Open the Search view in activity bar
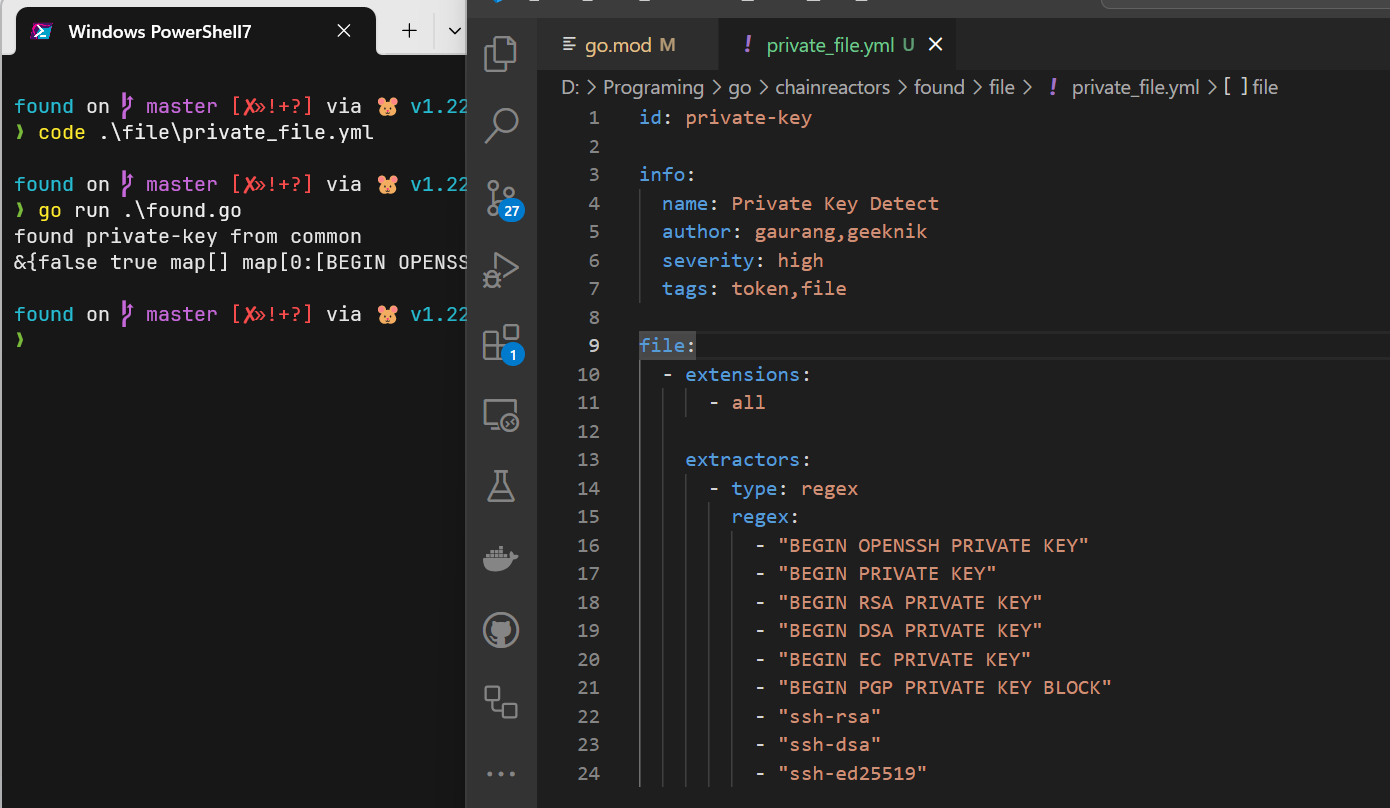 point(501,126)
